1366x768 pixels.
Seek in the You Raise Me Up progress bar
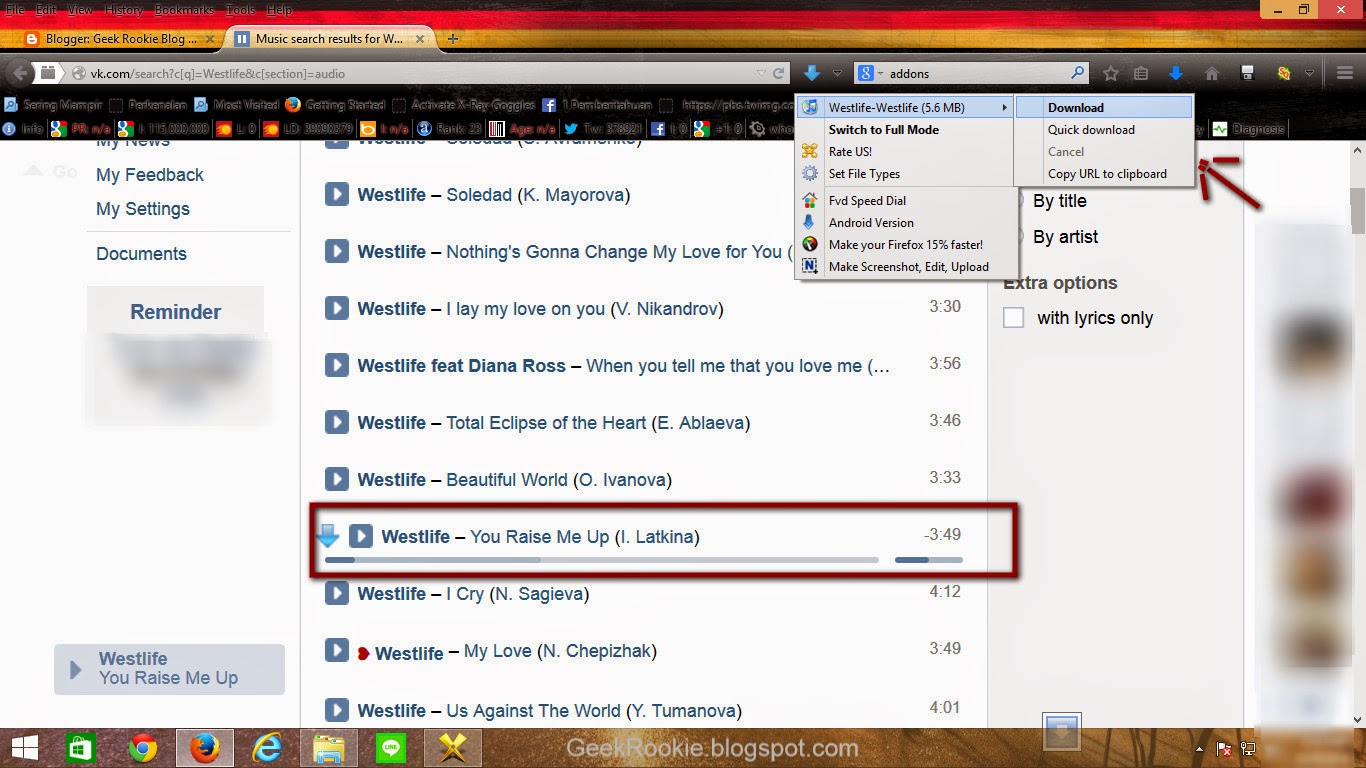(602, 560)
